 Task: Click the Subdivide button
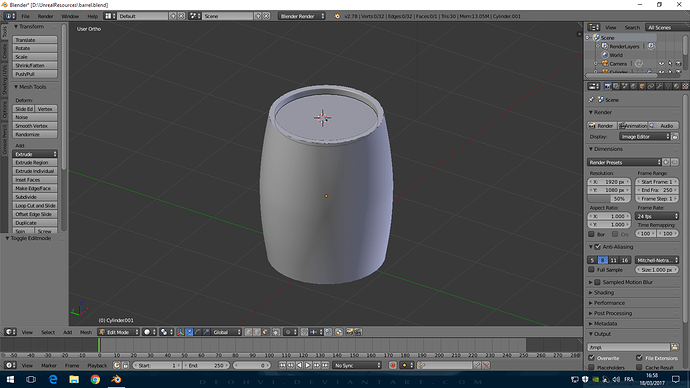pyautogui.click(x=35, y=197)
